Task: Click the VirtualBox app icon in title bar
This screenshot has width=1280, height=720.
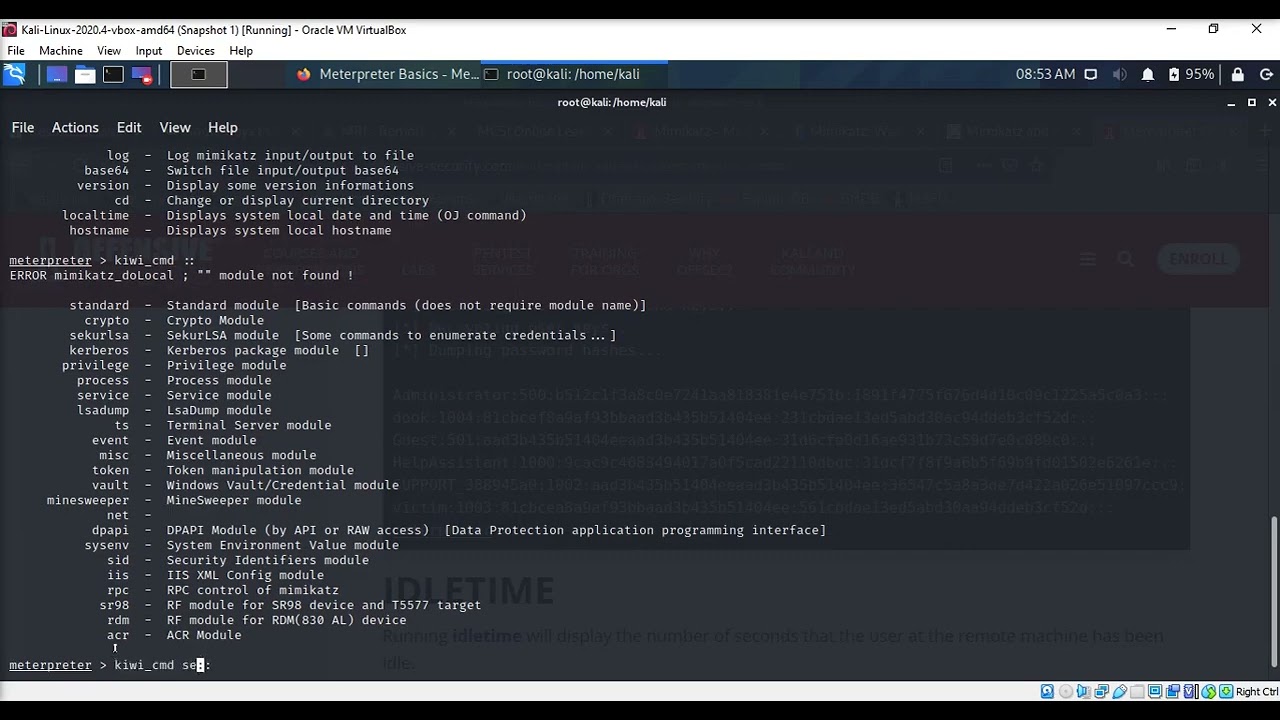Action: coord(10,29)
